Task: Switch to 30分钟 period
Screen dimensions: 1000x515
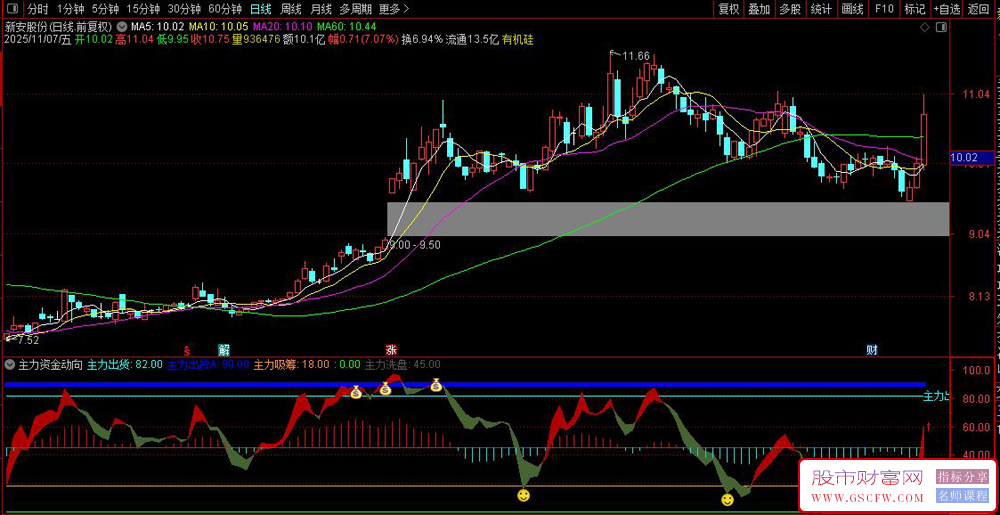Action: pos(185,9)
